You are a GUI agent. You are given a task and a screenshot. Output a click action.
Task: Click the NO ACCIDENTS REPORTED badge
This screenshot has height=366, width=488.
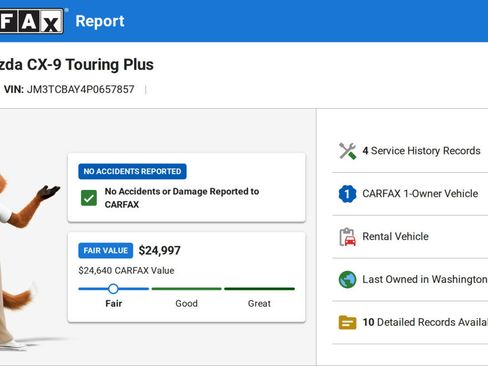point(132,171)
